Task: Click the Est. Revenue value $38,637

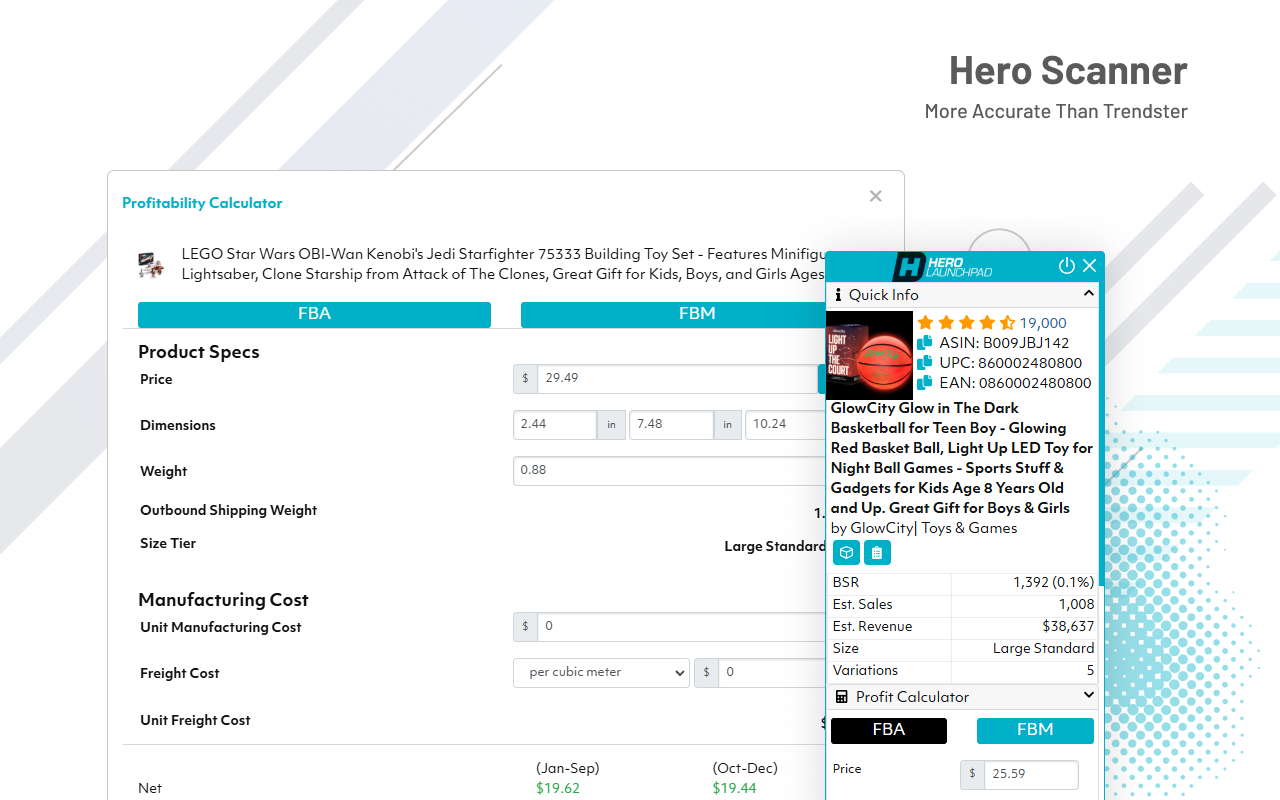Action: (x=1068, y=626)
